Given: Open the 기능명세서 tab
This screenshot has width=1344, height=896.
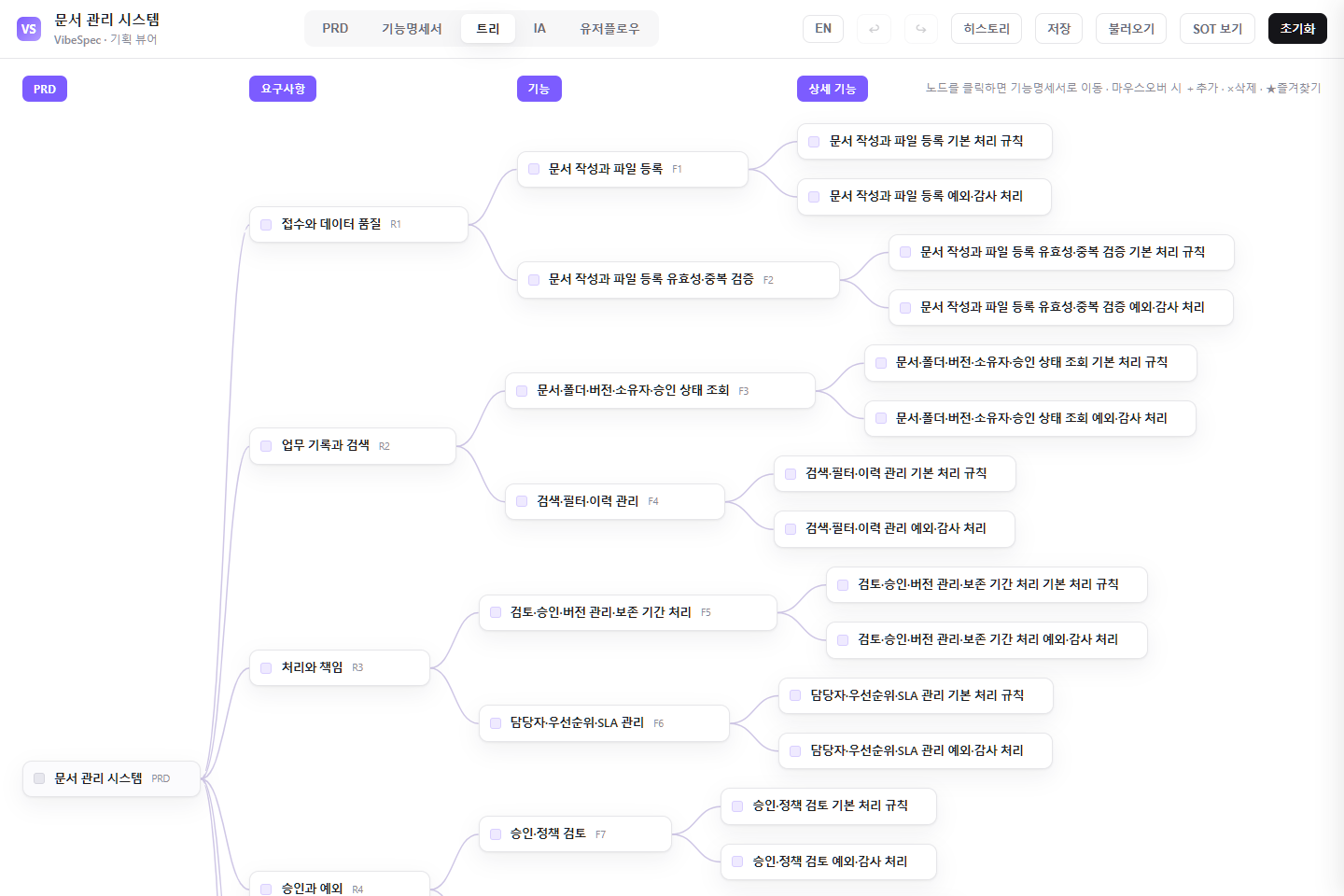Looking at the screenshot, I should point(412,29).
